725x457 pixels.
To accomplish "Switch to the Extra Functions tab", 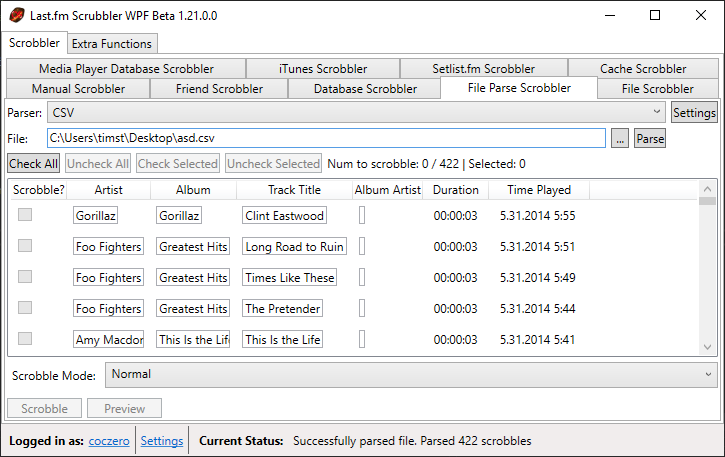I will click(x=112, y=44).
